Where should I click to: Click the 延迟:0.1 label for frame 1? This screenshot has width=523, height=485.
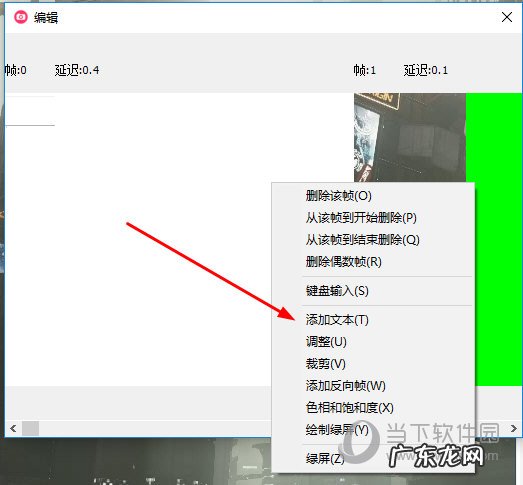point(426,70)
